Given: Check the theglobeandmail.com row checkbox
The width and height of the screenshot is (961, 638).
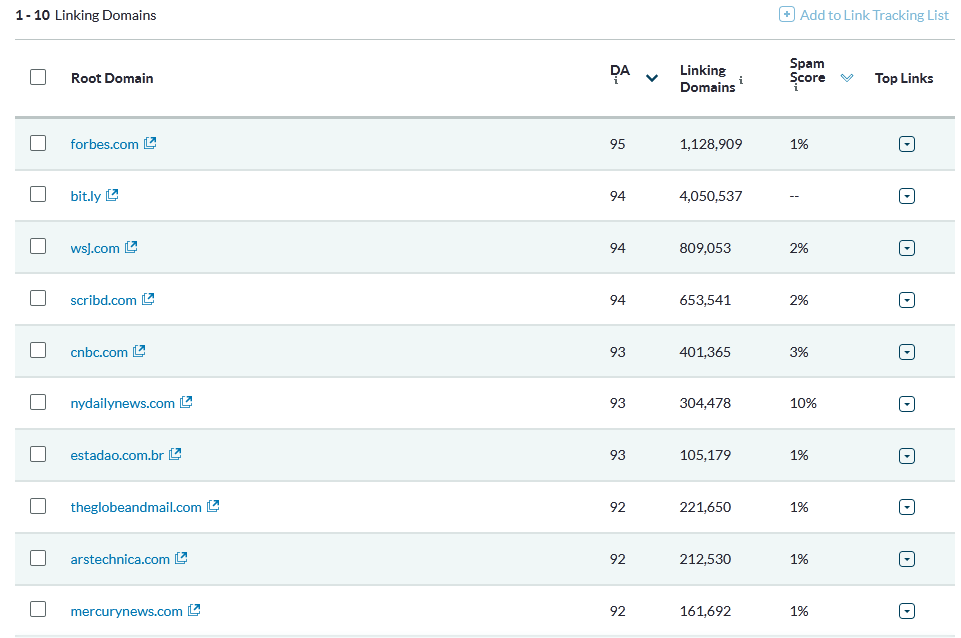Looking at the screenshot, I should [38, 506].
